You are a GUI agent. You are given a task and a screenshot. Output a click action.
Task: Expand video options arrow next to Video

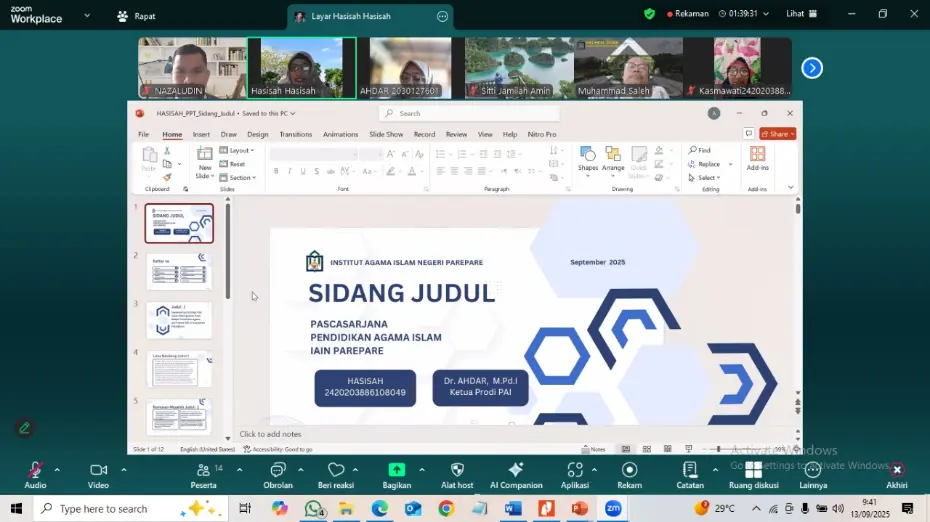[x=123, y=470]
